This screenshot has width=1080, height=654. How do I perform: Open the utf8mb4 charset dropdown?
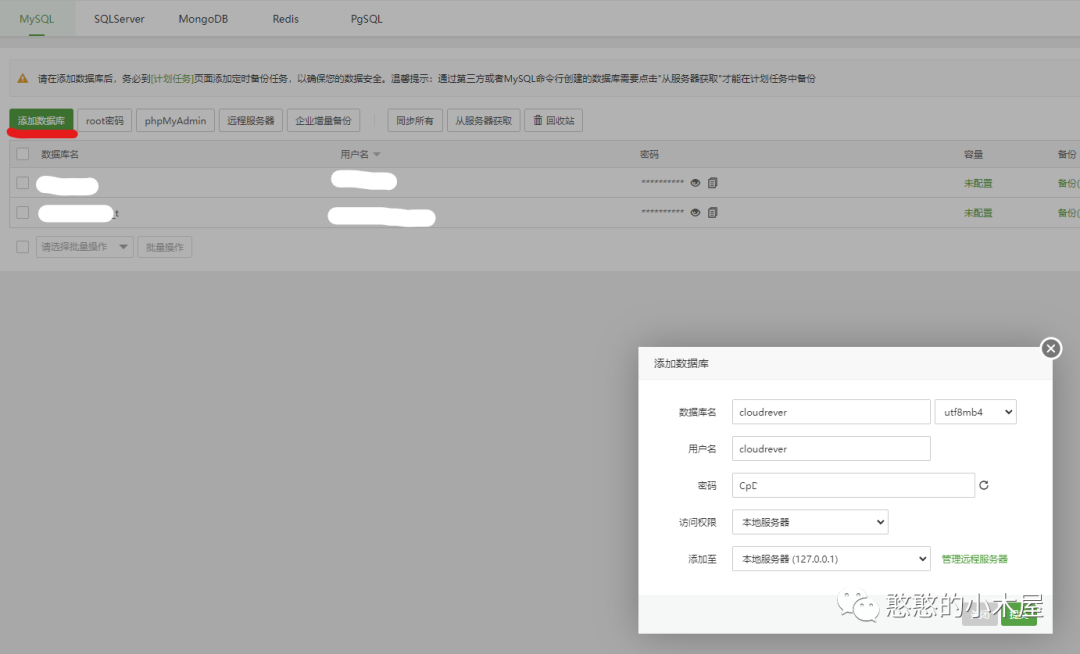click(x=975, y=411)
